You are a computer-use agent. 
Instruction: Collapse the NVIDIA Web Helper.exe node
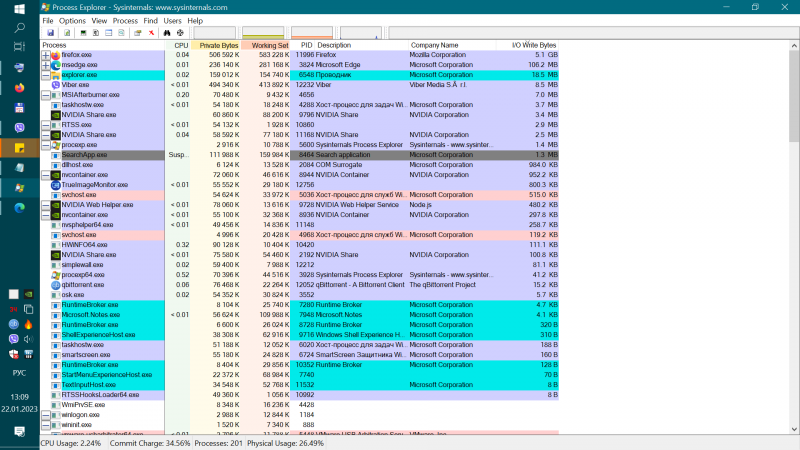(x=45, y=205)
